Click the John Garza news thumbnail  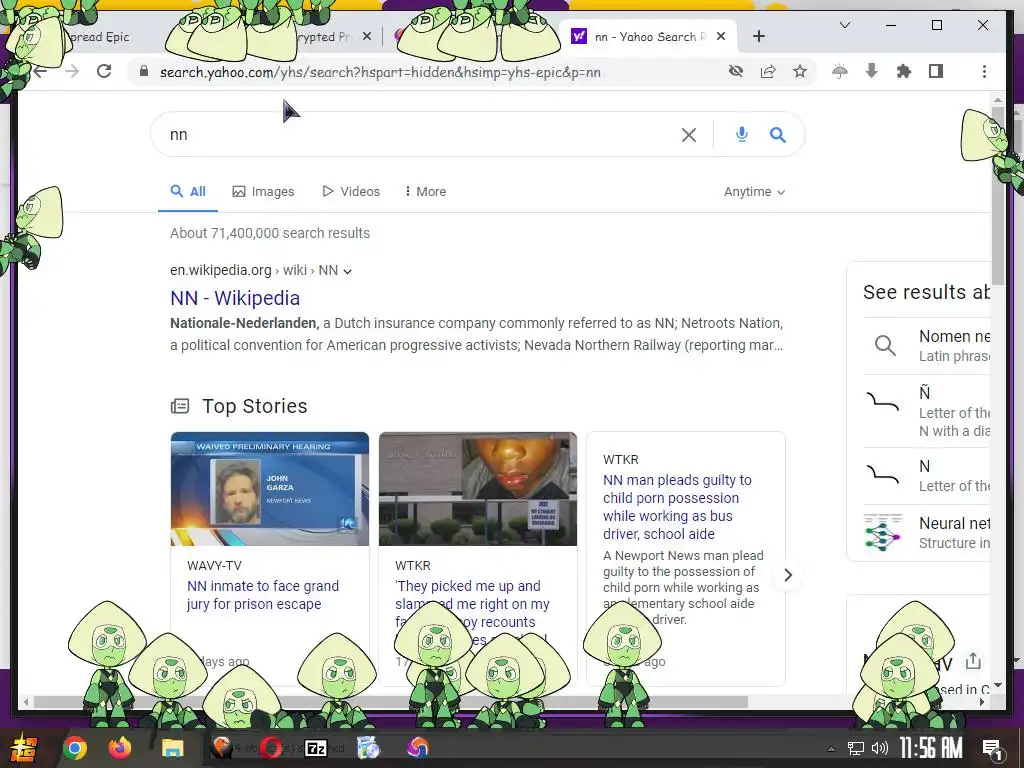[270, 488]
